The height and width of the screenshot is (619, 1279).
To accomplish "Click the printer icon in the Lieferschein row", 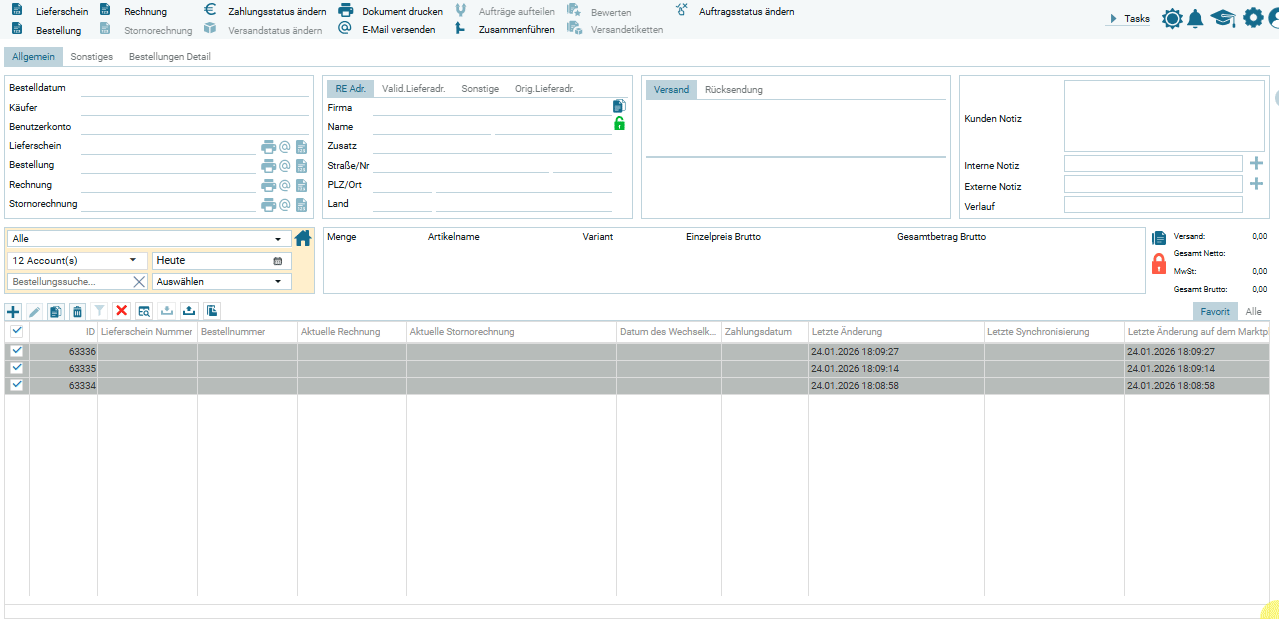I will coord(268,147).
